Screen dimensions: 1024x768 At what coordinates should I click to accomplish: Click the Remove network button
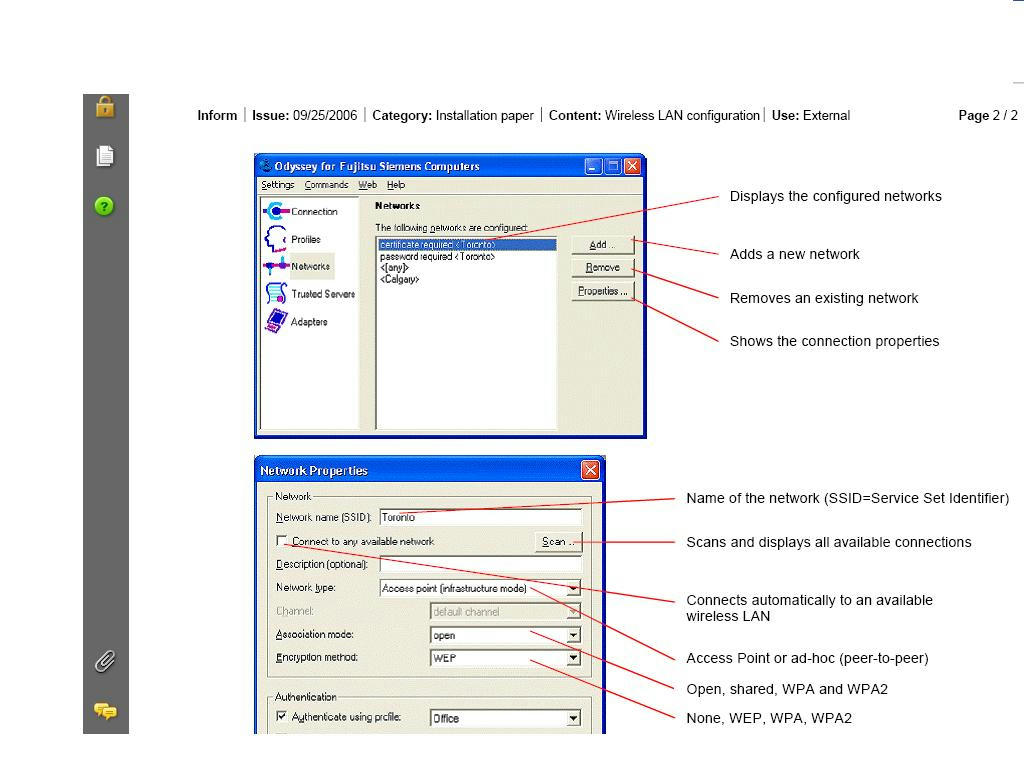click(602, 268)
